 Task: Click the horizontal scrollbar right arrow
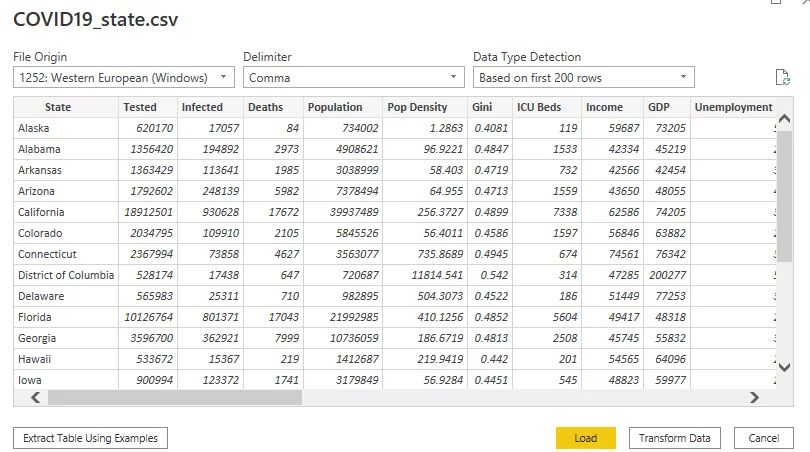point(754,397)
